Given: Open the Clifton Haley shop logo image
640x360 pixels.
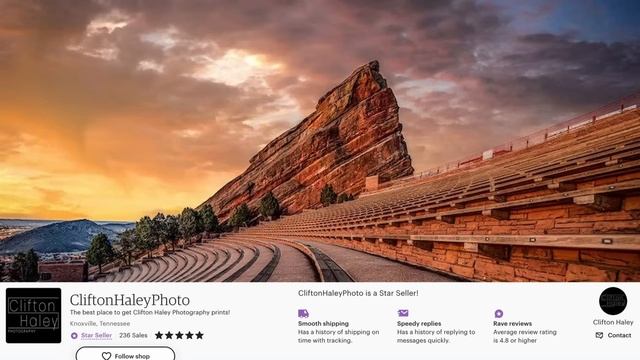Looking at the screenshot, I should (x=33, y=316).
